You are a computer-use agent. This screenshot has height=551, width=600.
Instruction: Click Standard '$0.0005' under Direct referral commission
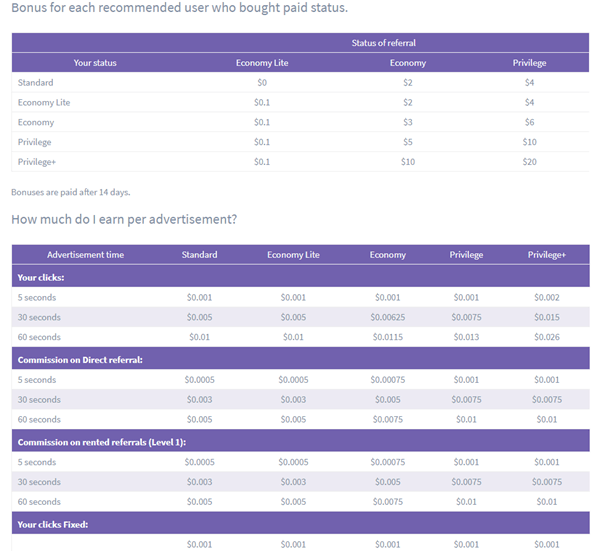tap(199, 380)
